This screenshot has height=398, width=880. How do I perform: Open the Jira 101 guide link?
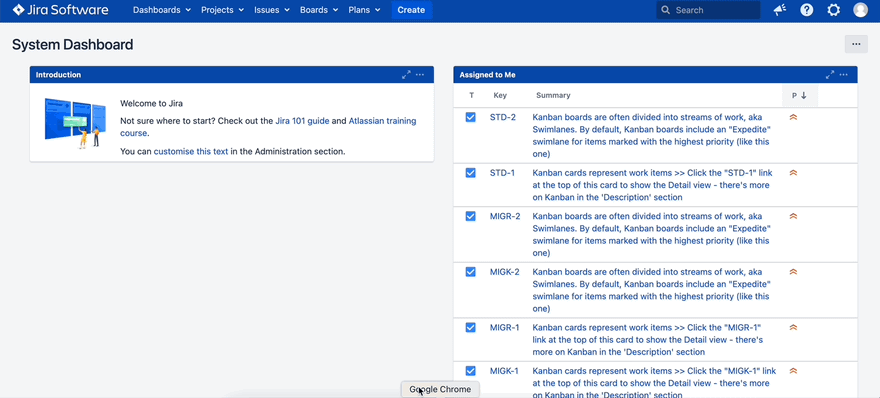(x=302, y=121)
